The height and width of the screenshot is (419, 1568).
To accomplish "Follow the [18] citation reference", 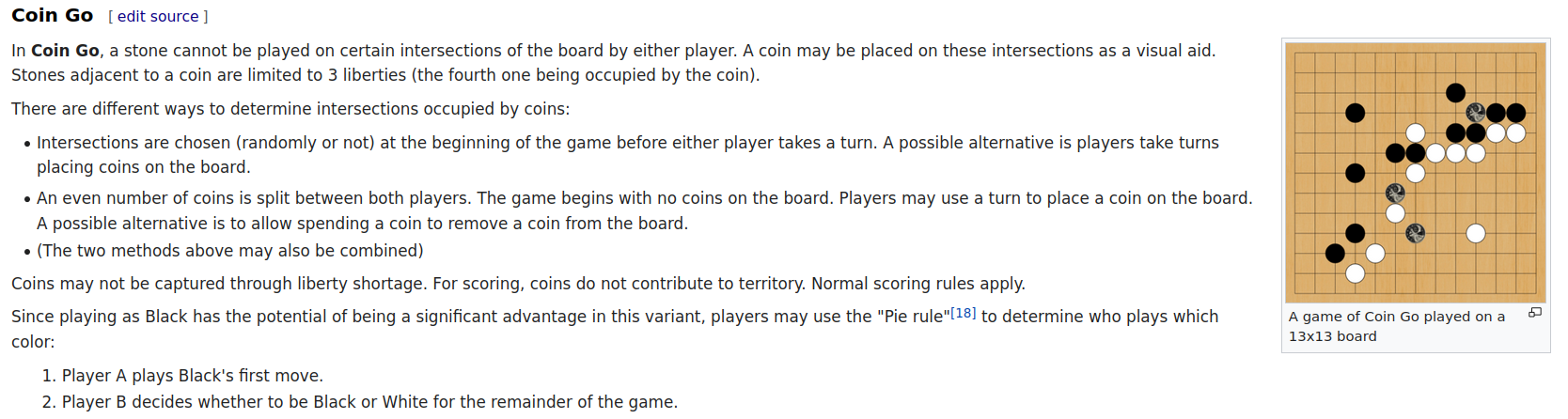I will tap(963, 312).
